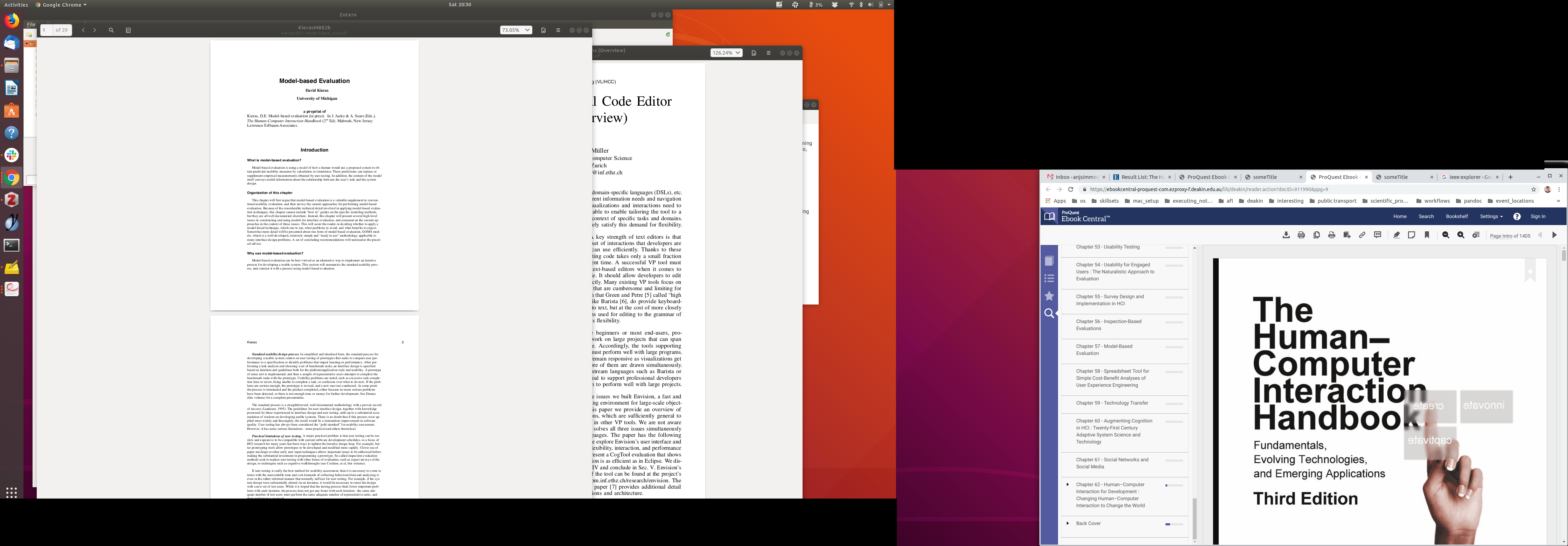Open Chapter 57 - Model-Based Evaluation
The image size is (1568, 546).
coord(1104,350)
